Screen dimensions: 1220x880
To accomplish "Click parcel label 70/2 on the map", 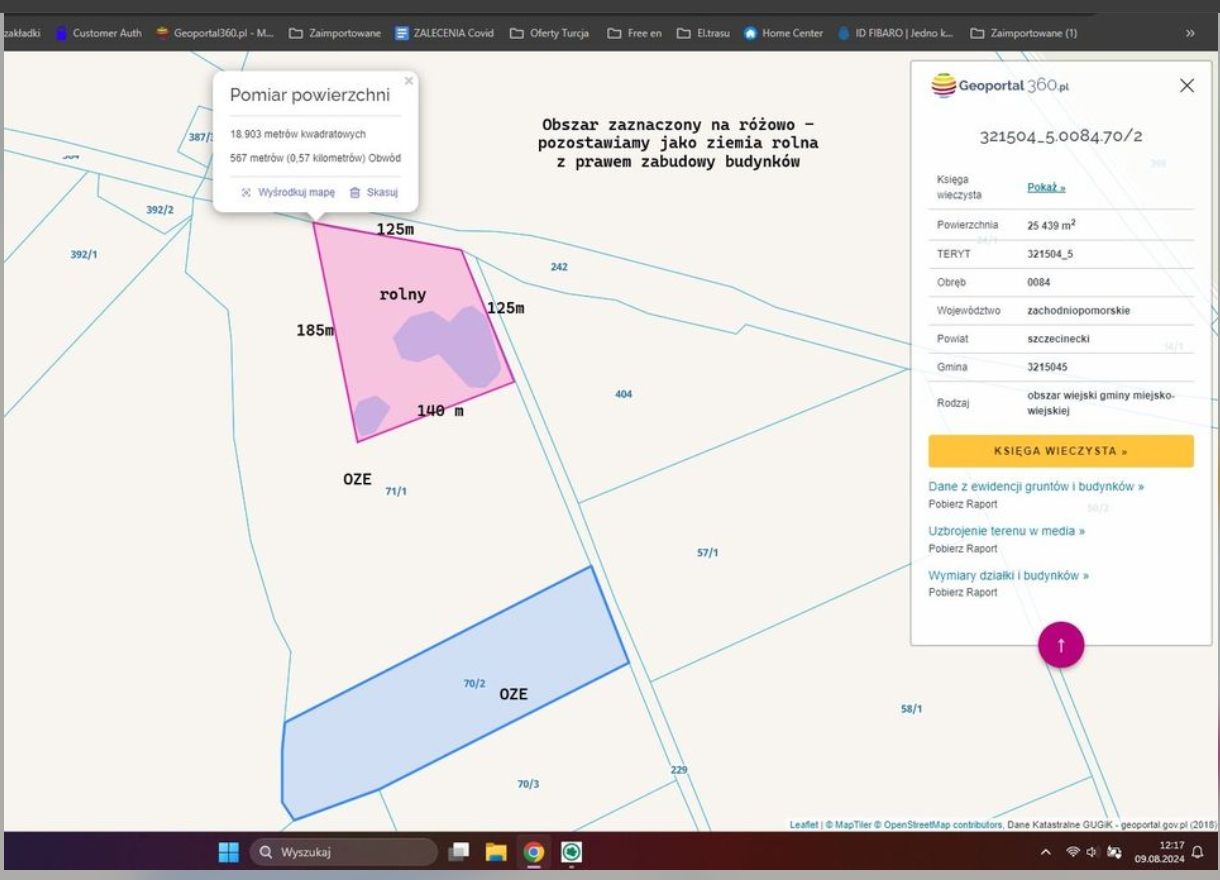I will 474,683.
